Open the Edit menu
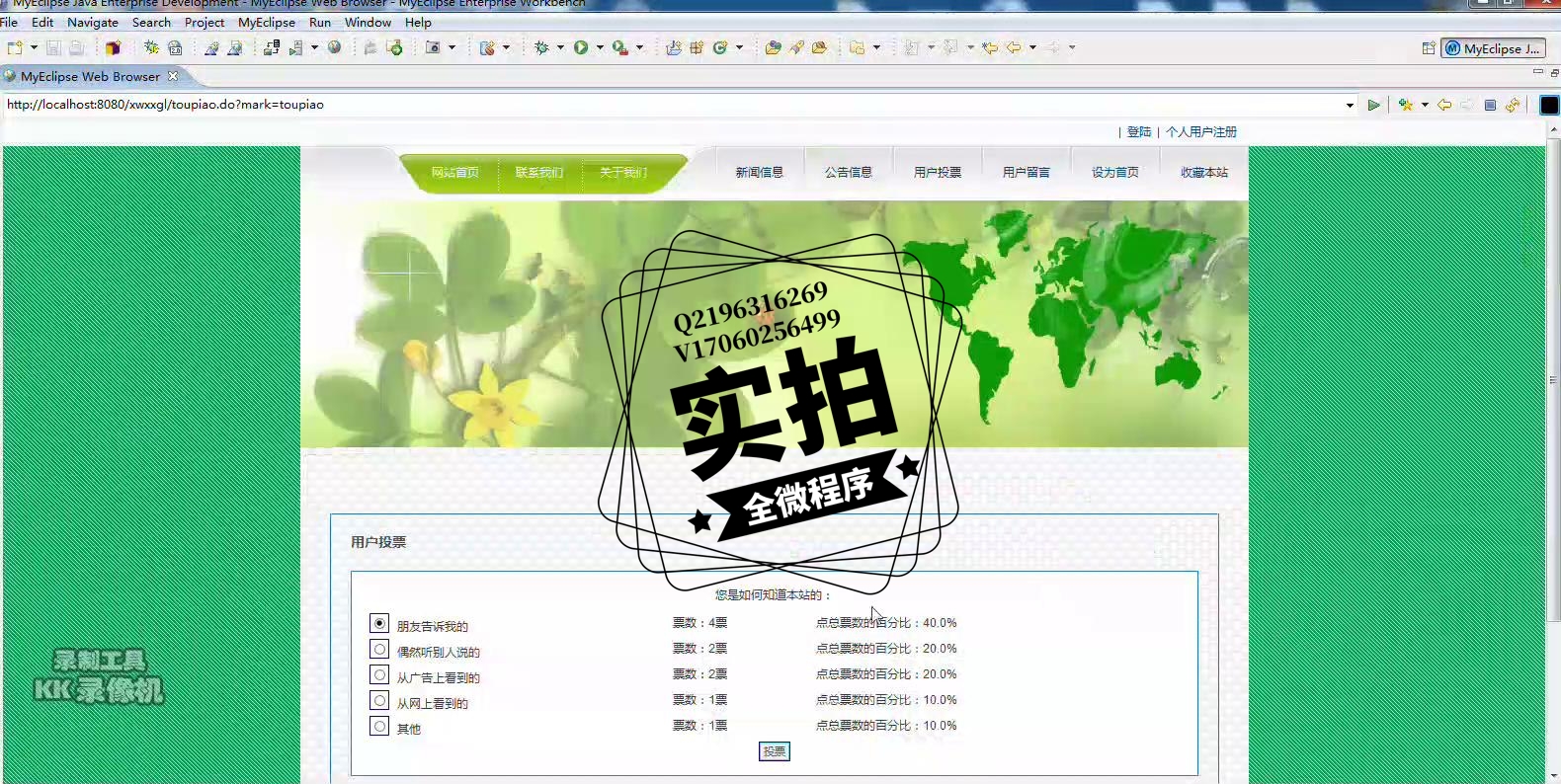 click(x=42, y=22)
